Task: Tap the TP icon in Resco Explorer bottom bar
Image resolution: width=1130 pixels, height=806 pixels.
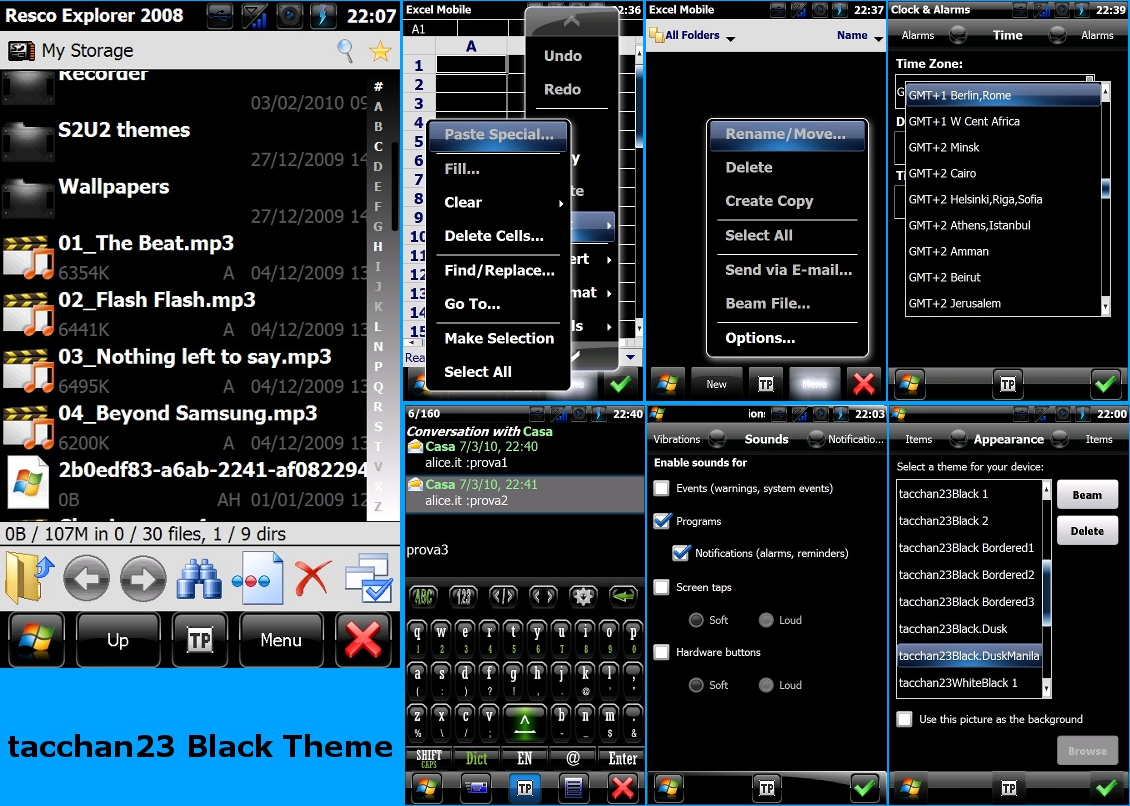Action: tap(200, 639)
